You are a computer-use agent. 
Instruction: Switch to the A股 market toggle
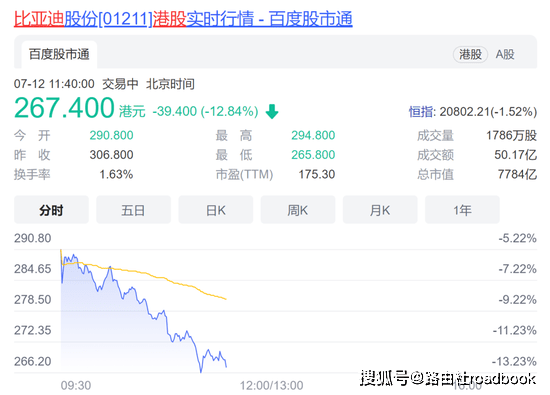[x=505, y=54]
